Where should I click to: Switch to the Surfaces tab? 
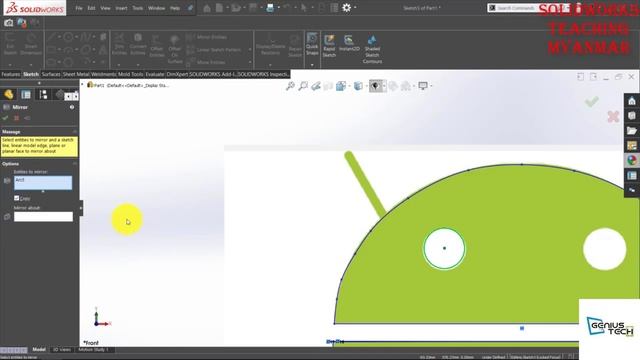click(51, 74)
